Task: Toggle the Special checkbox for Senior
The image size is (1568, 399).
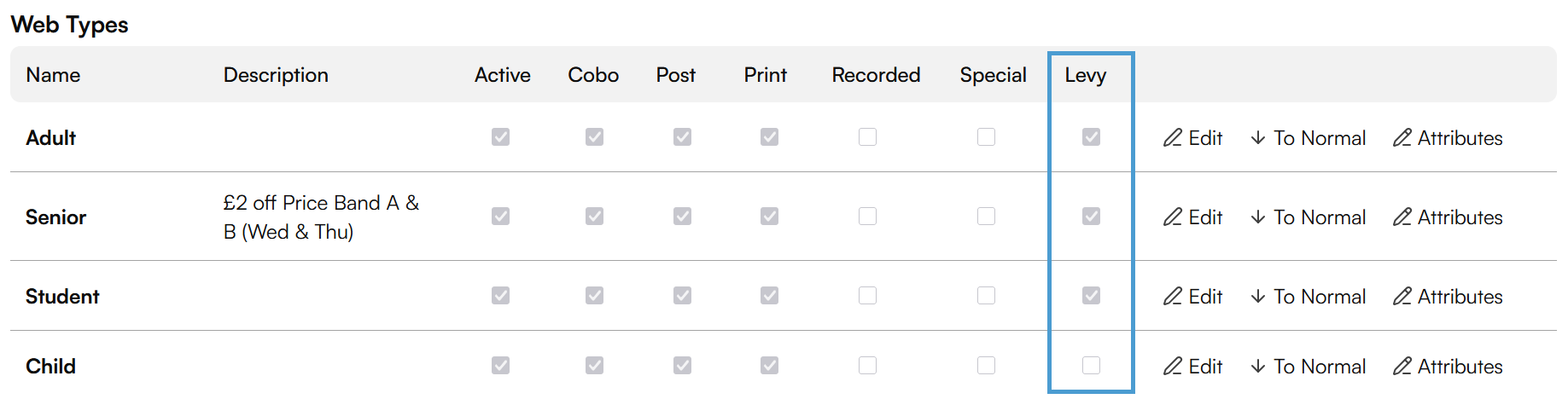Action: 986,216
